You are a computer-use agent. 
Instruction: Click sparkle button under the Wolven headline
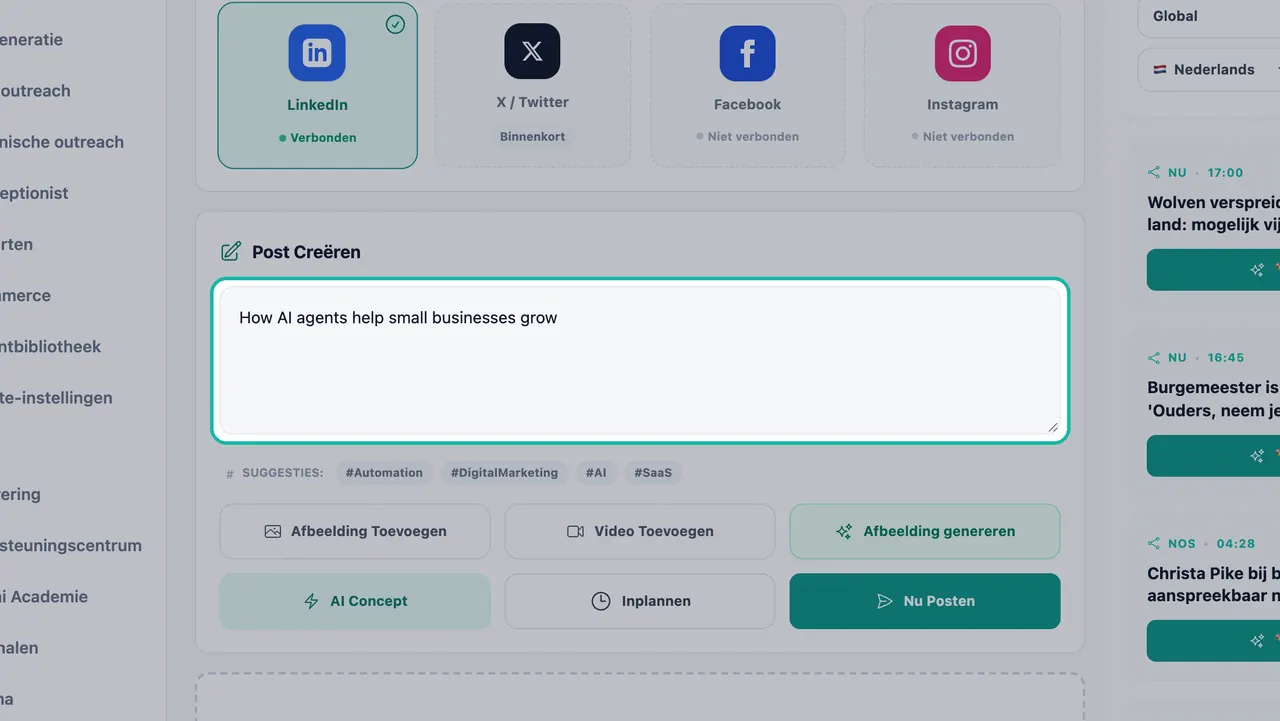[x=1213, y=270]
